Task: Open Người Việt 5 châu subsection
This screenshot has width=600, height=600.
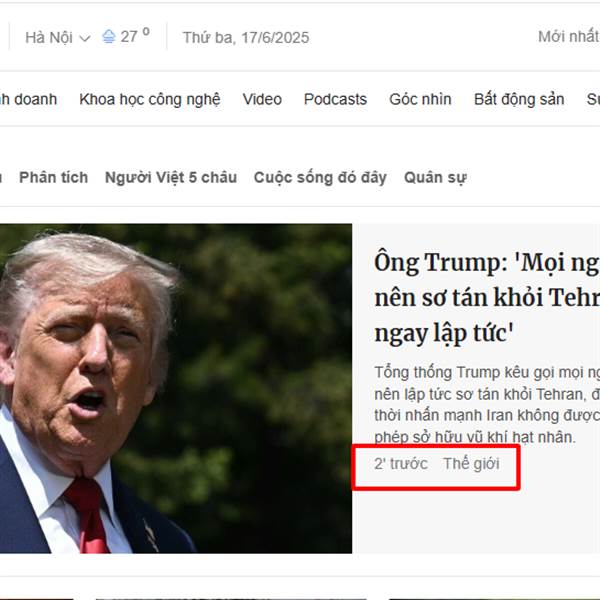Action: tap(171, 178)
